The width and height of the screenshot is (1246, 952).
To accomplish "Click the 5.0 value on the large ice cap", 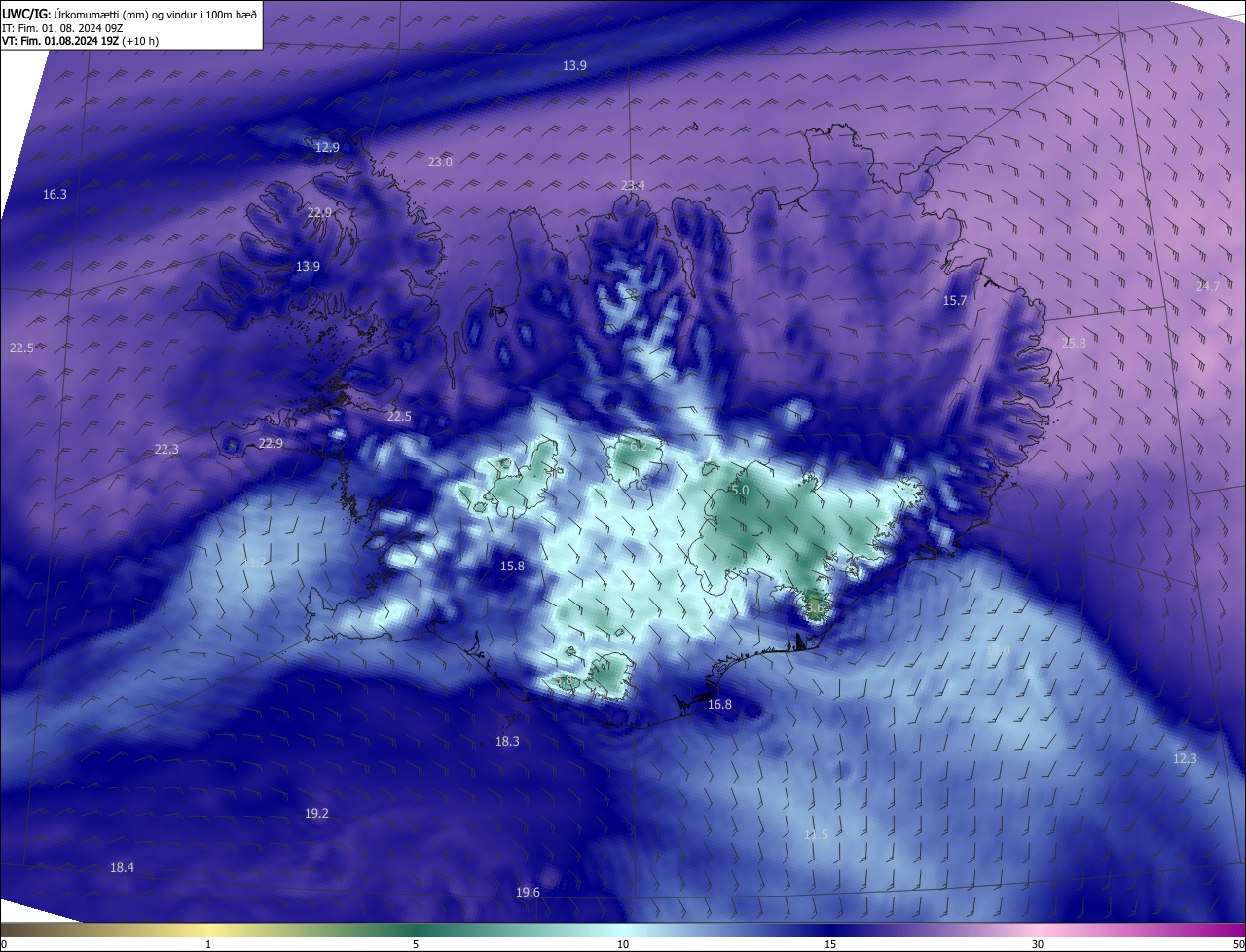I will (x=740, y=491).
